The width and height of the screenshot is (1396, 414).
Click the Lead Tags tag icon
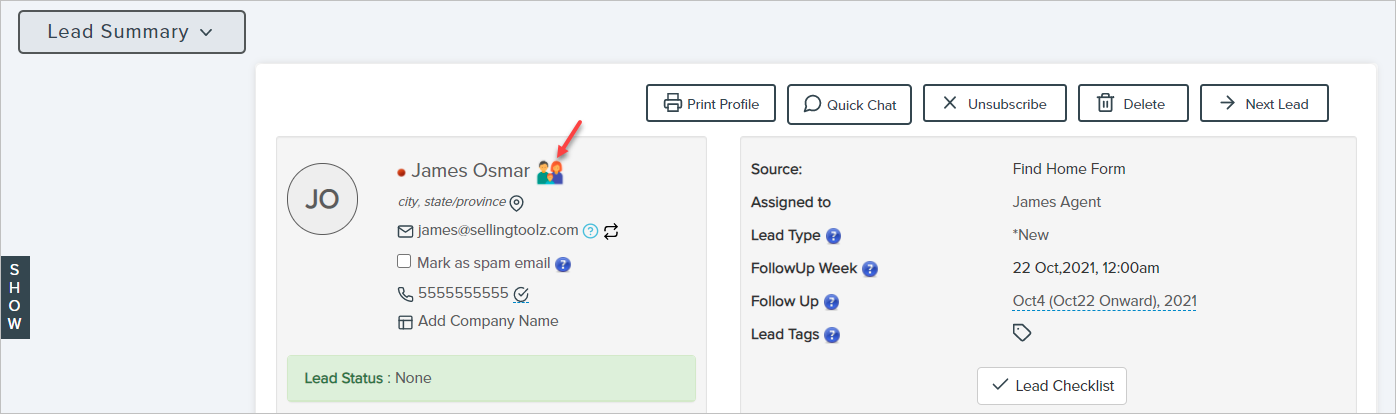coord(1021,333)
